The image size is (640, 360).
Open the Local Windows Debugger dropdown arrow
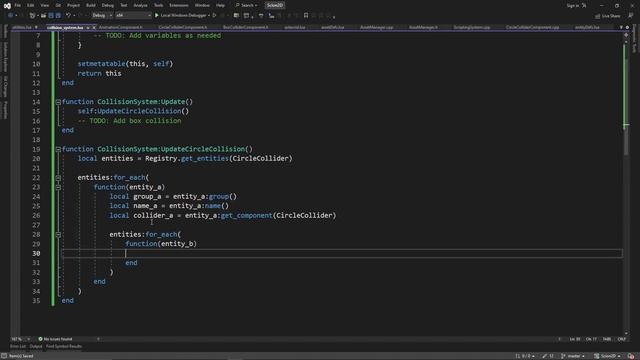coord(209,16)
